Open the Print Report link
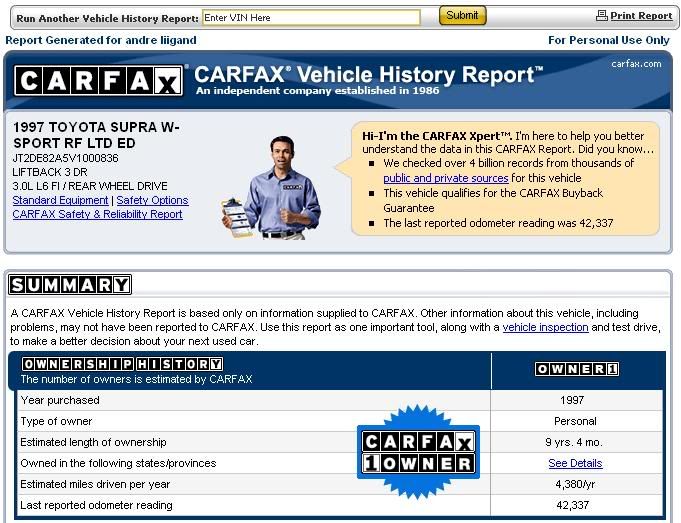The image size is (681, 523). [641, 16]
